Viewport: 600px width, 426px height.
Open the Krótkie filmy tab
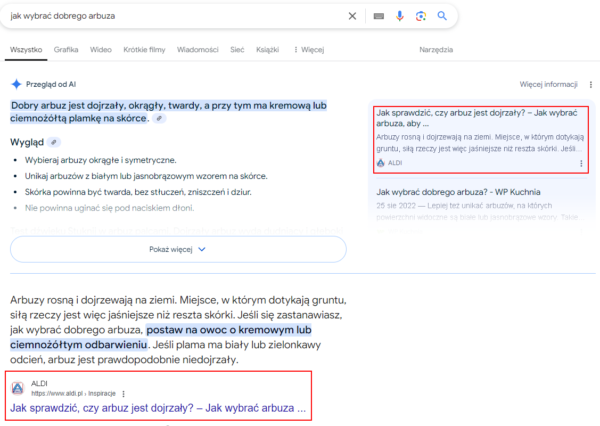tap(144, 50)
